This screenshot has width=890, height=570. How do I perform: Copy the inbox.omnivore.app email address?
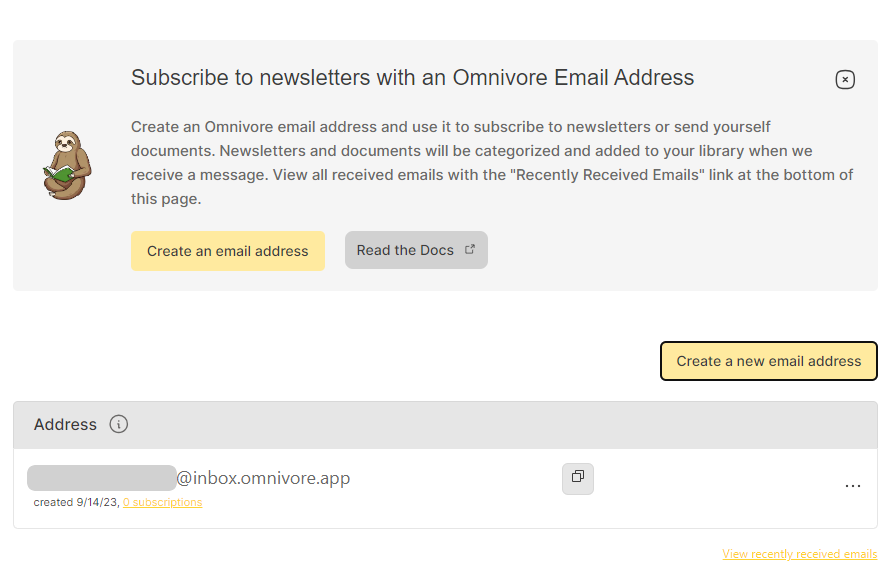coord(578,479)
